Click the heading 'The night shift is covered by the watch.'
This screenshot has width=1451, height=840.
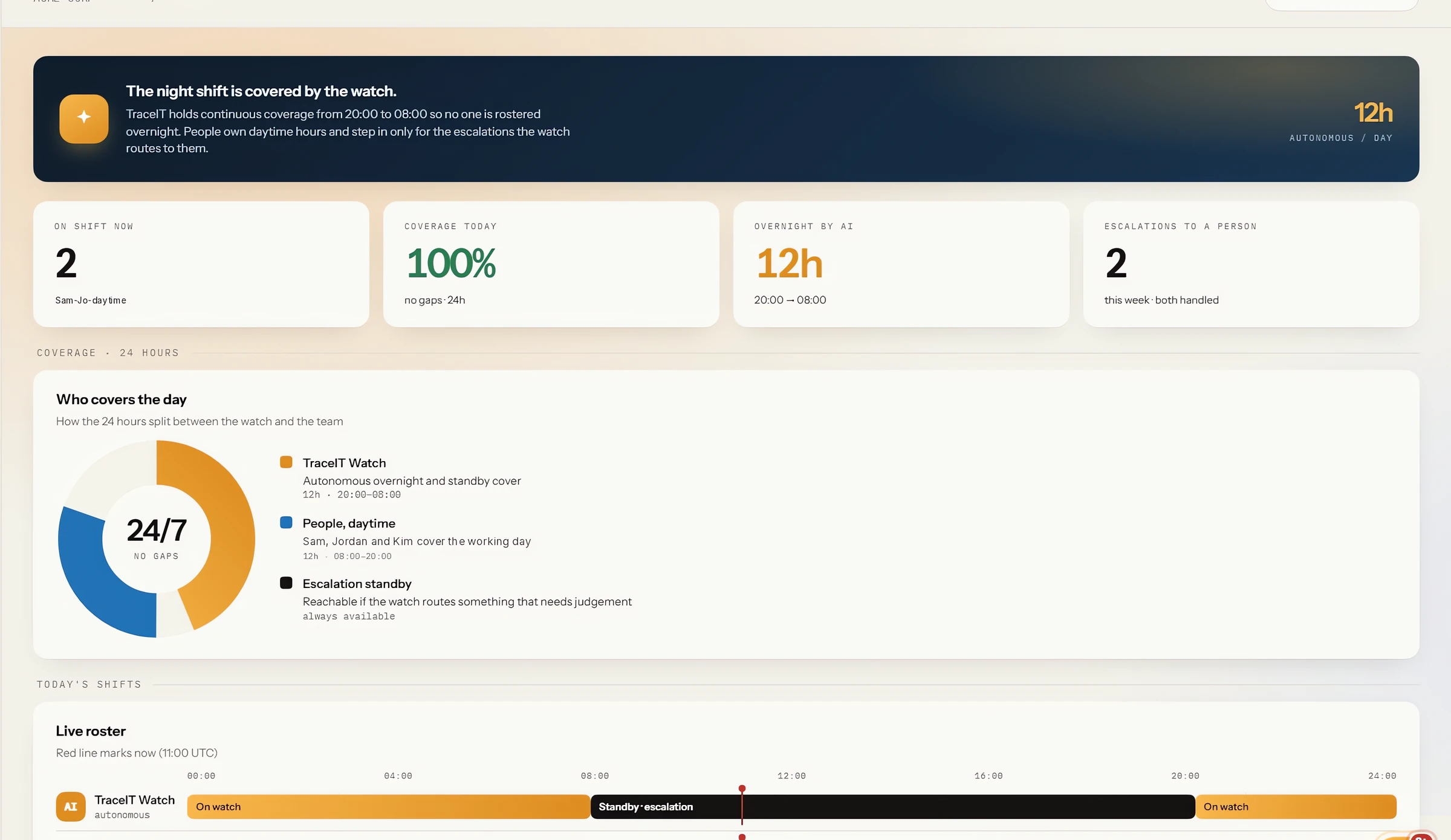pos(261,91)
